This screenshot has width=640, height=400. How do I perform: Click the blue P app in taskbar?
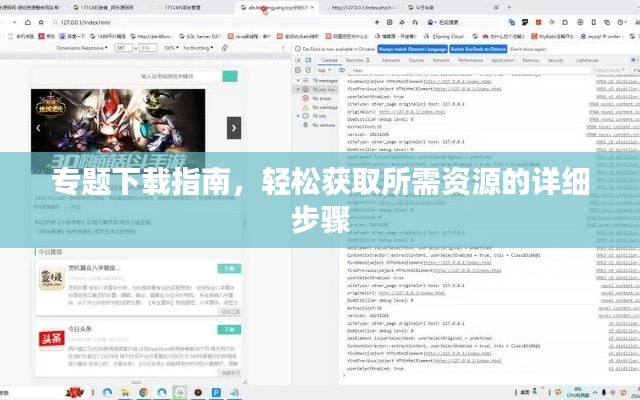(x=216, y=393)
